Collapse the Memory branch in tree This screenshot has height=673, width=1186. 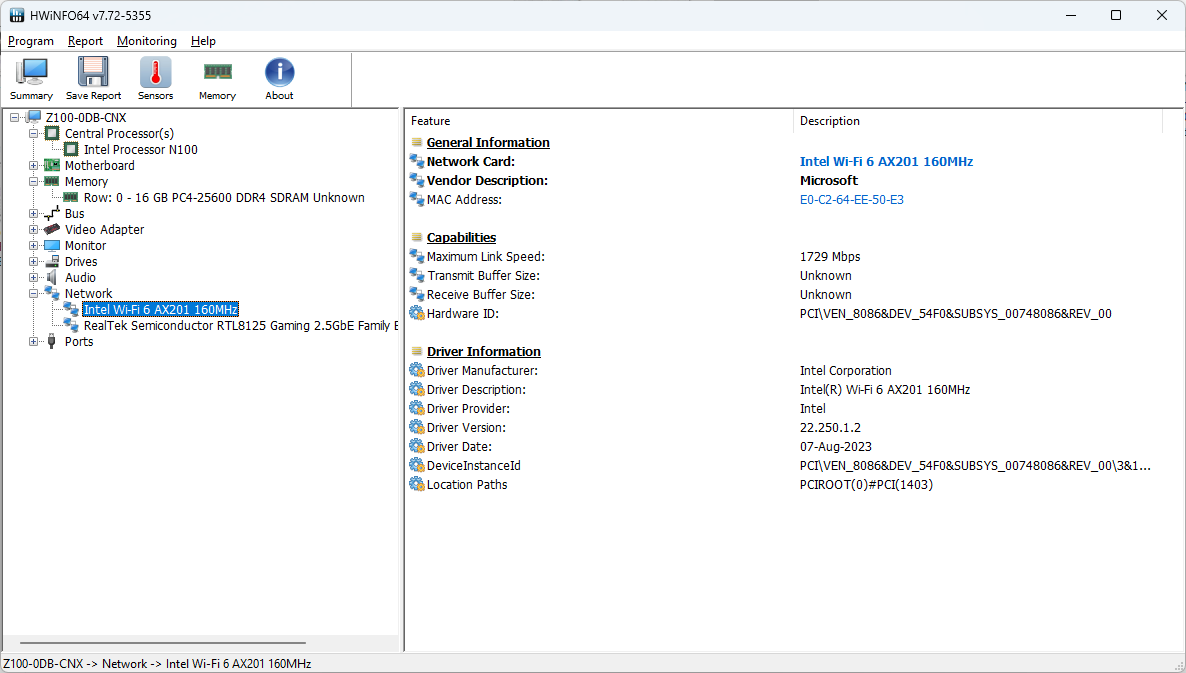pyautogui.click(x=33, y=181)
